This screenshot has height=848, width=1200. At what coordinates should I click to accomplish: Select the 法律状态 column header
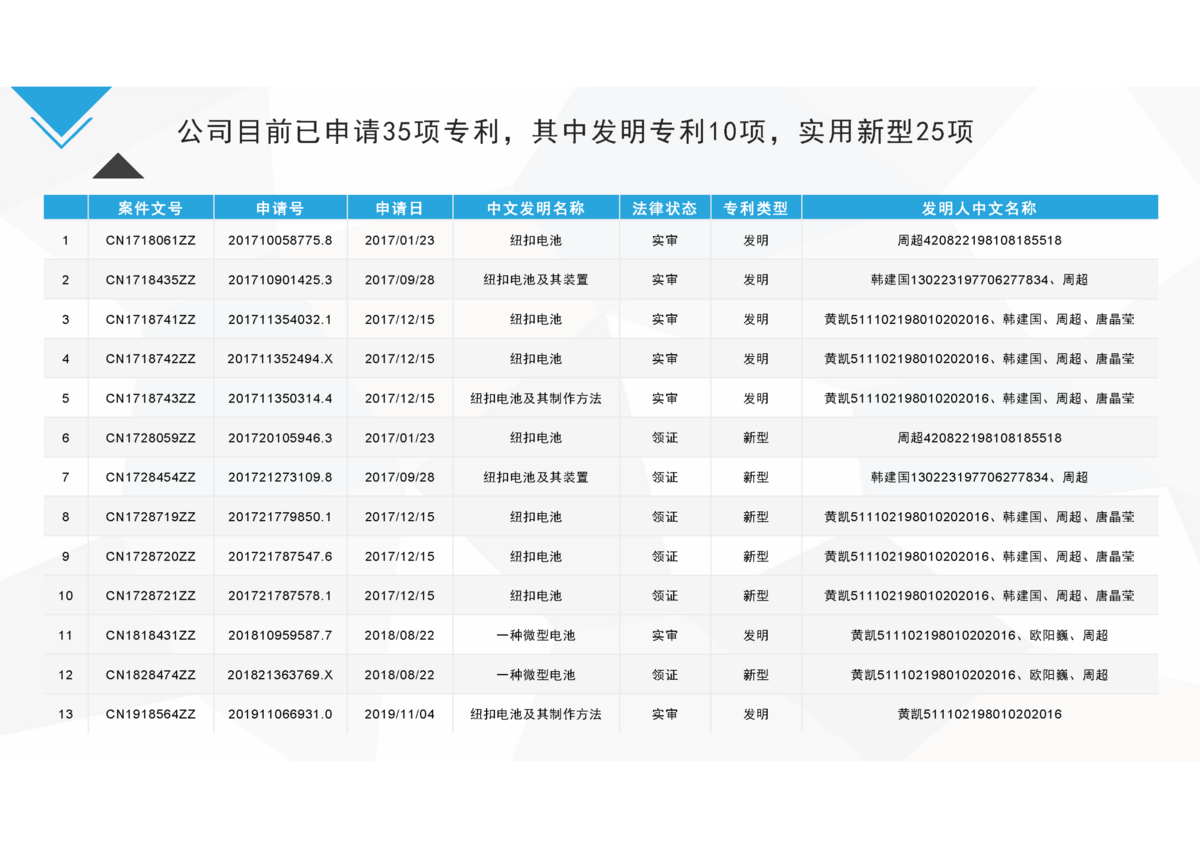tap(665, 208)
